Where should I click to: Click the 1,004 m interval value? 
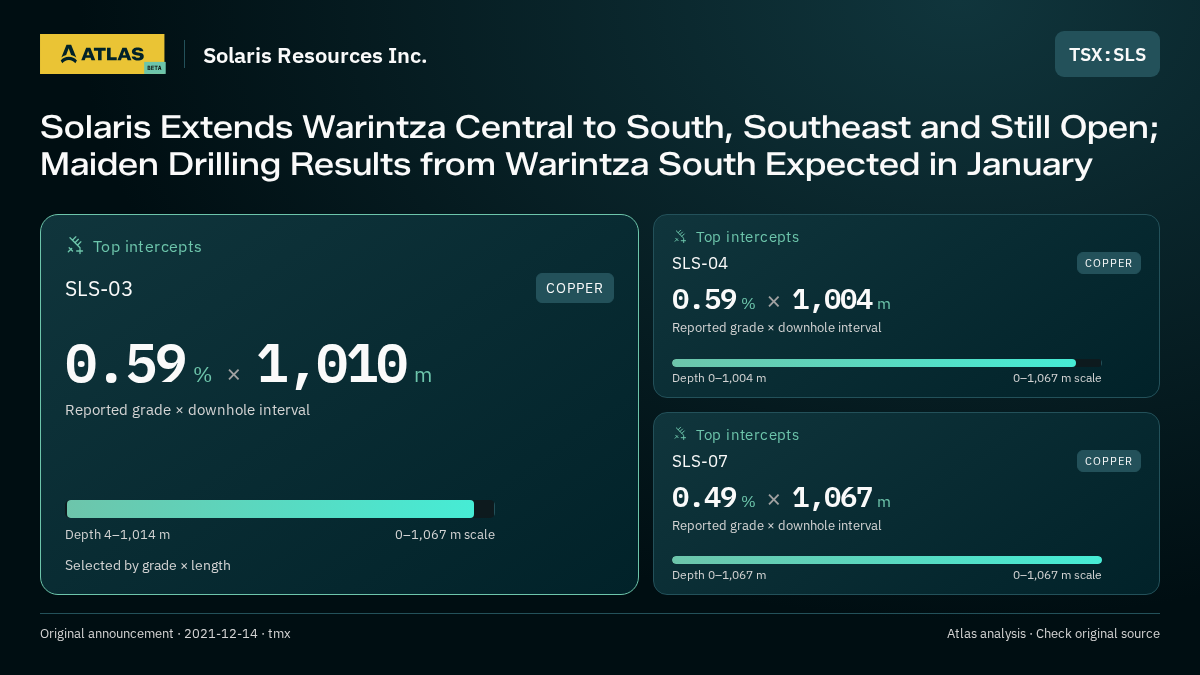[841, 300]
